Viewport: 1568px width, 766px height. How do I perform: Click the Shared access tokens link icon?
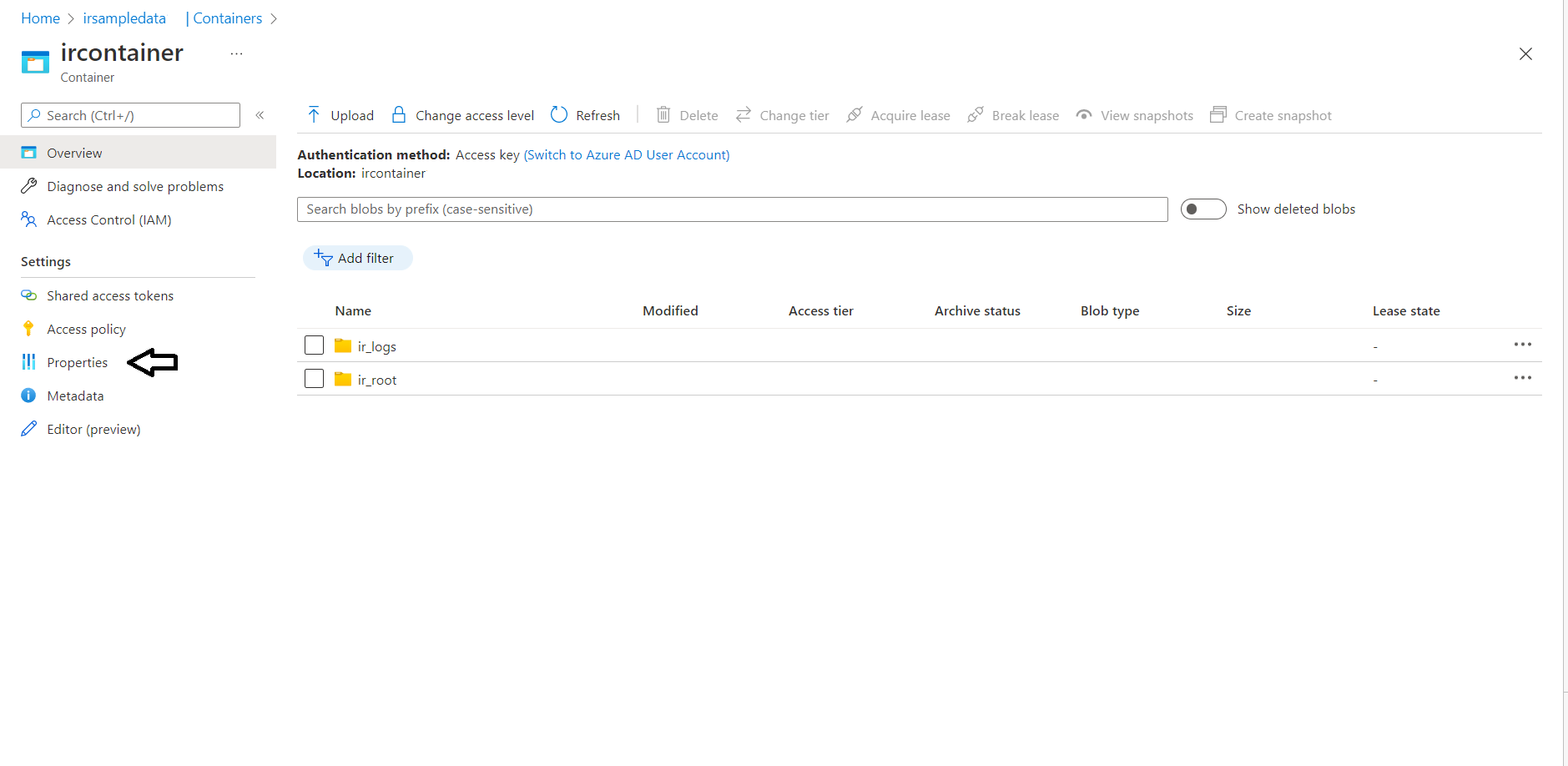(29, 295)
